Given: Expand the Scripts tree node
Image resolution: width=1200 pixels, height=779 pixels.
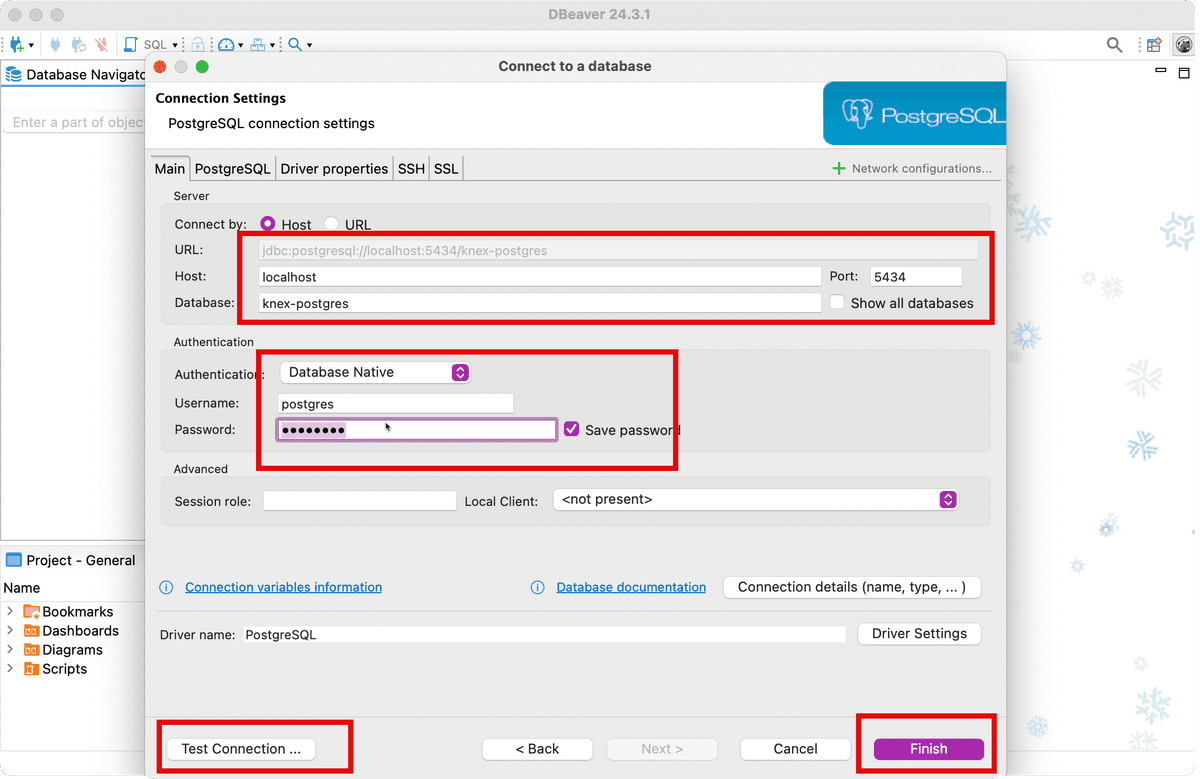Looking at the screenshot, I should click(10, 668).
